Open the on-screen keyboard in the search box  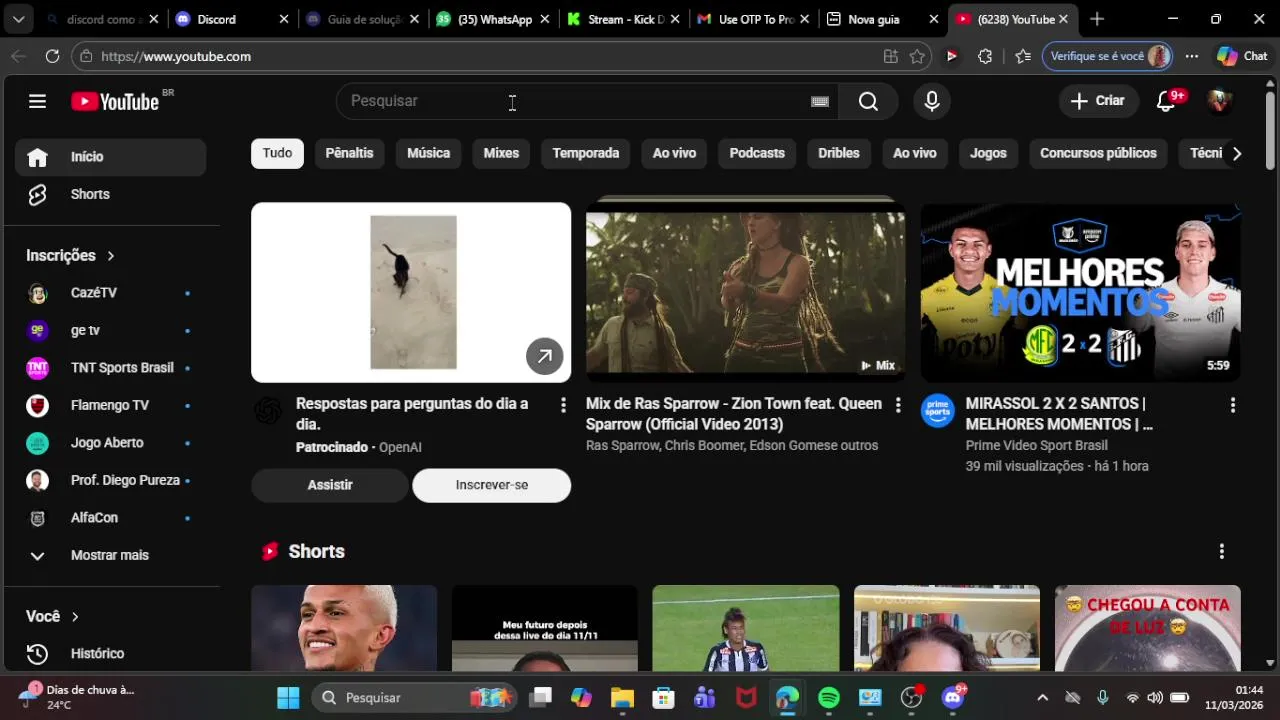[820, 101]
